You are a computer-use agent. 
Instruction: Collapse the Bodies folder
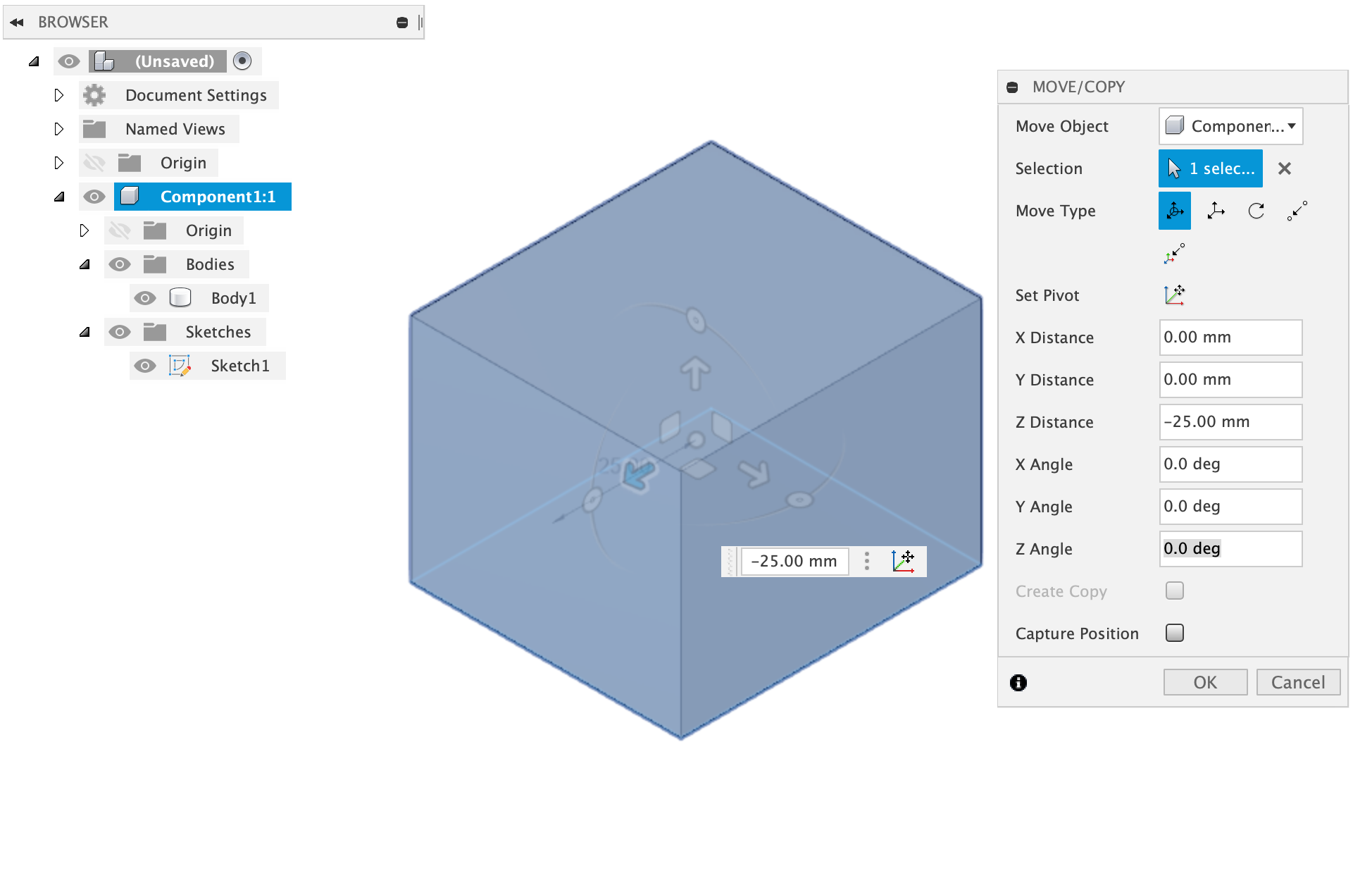(85, 264)
